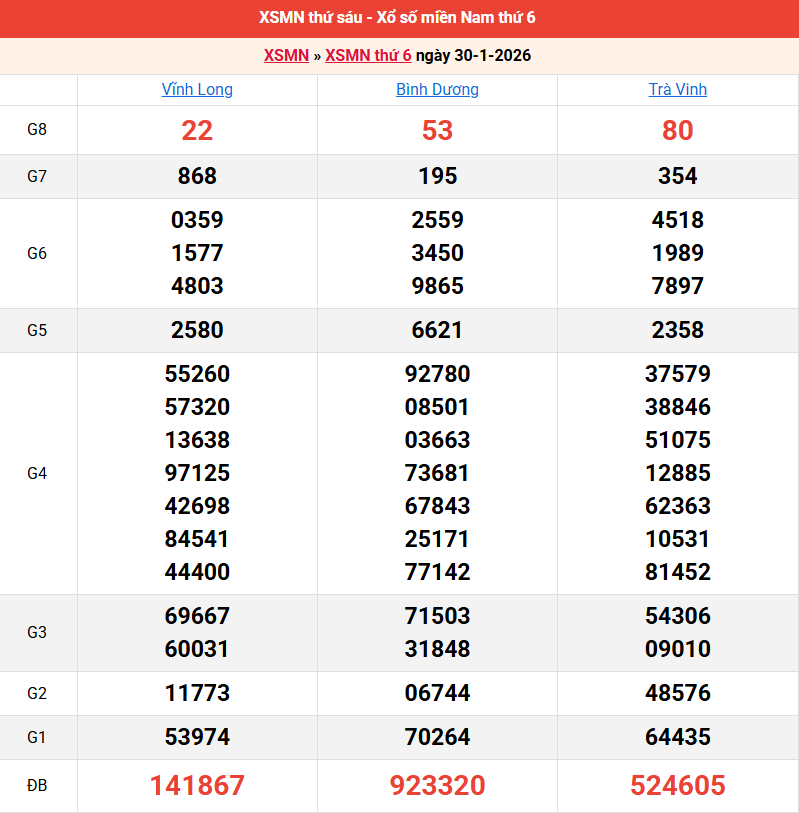The width and height of the screenshot is (799, 813).
Task: Click the date text ngày 30-1-2026
Action: click(x=473, y=56)
